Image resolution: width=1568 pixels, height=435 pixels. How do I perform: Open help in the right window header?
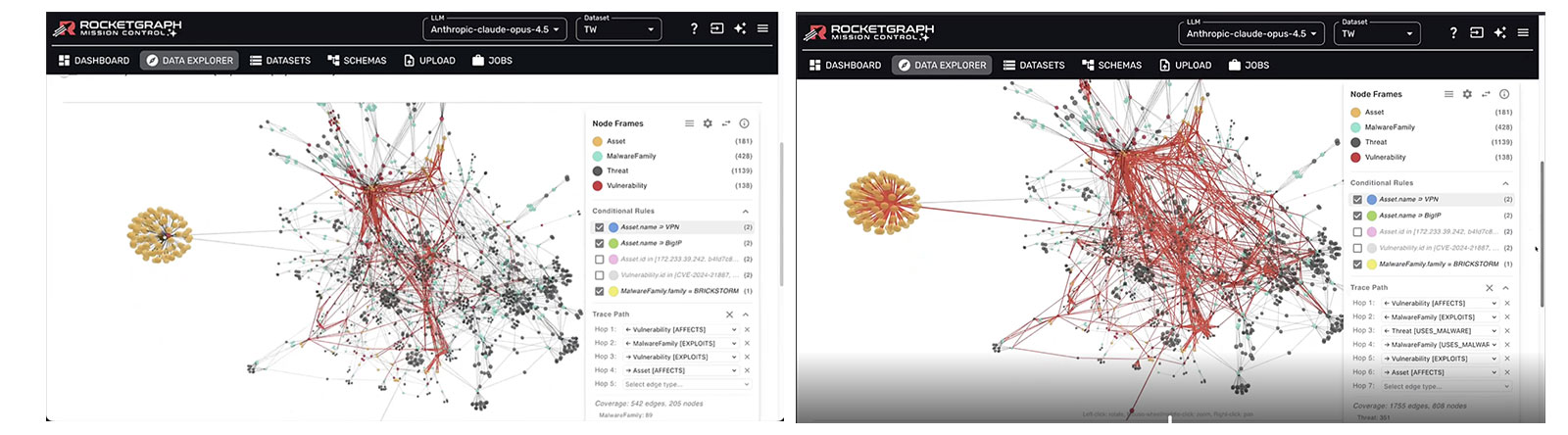[x=1453, y=33]
